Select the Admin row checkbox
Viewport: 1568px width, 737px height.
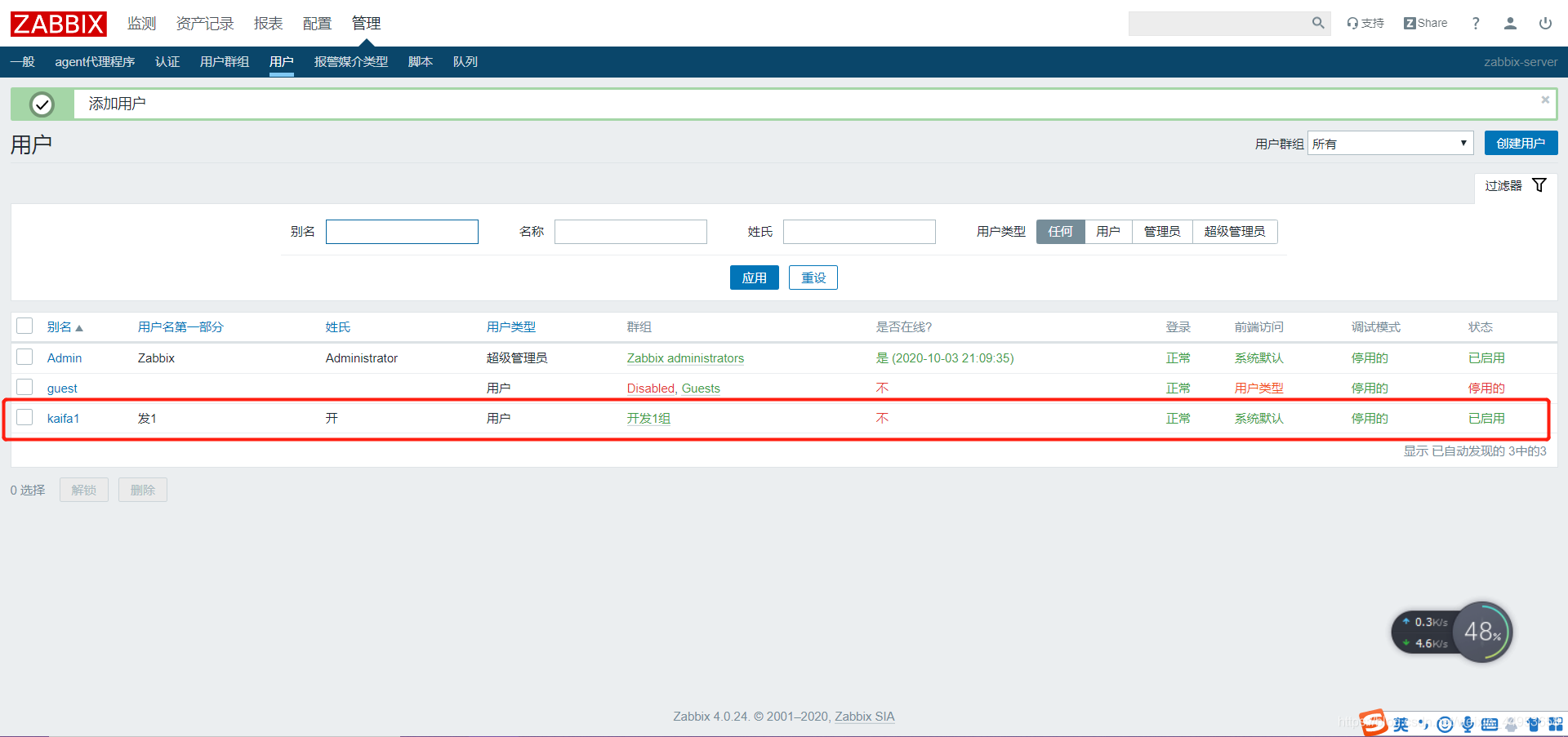pyautogui.click(x=24, y=357)
